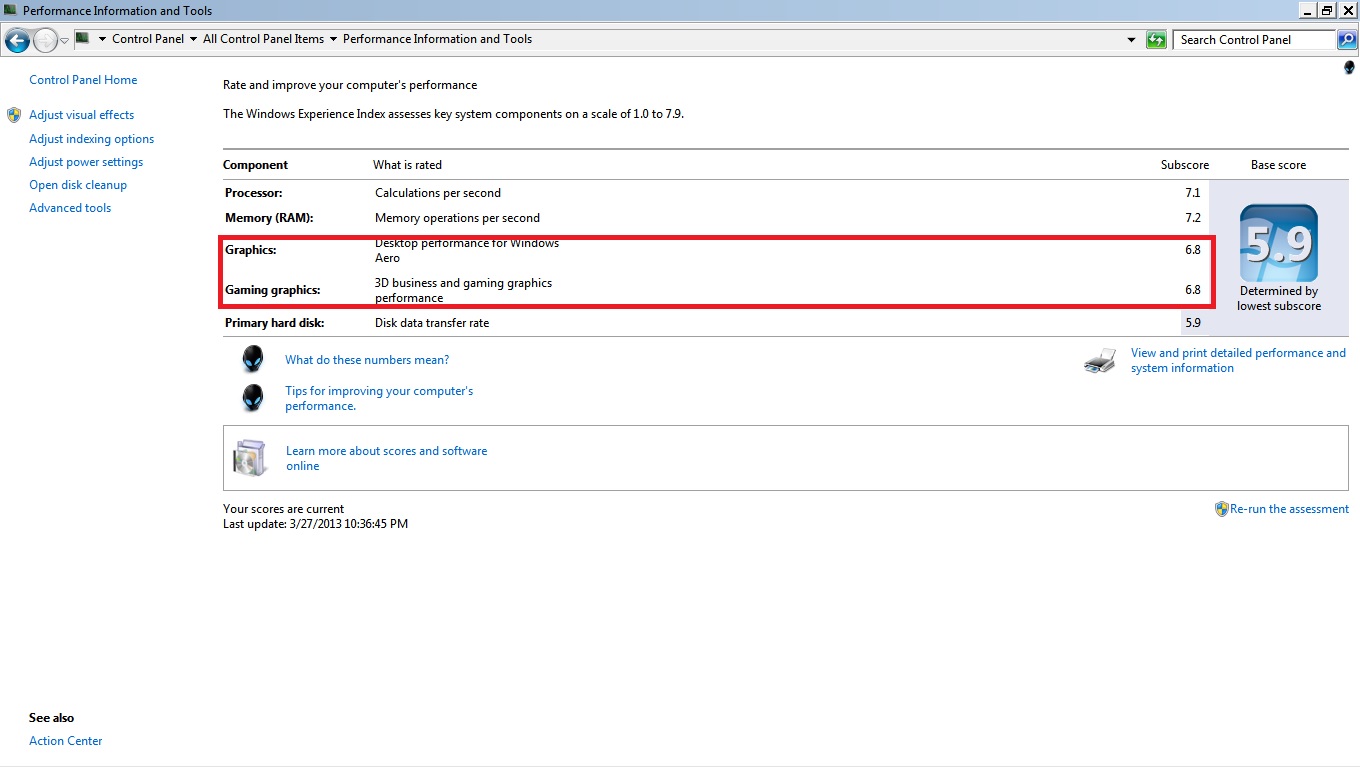Click the Processor component label

click(x=254, y=193)
